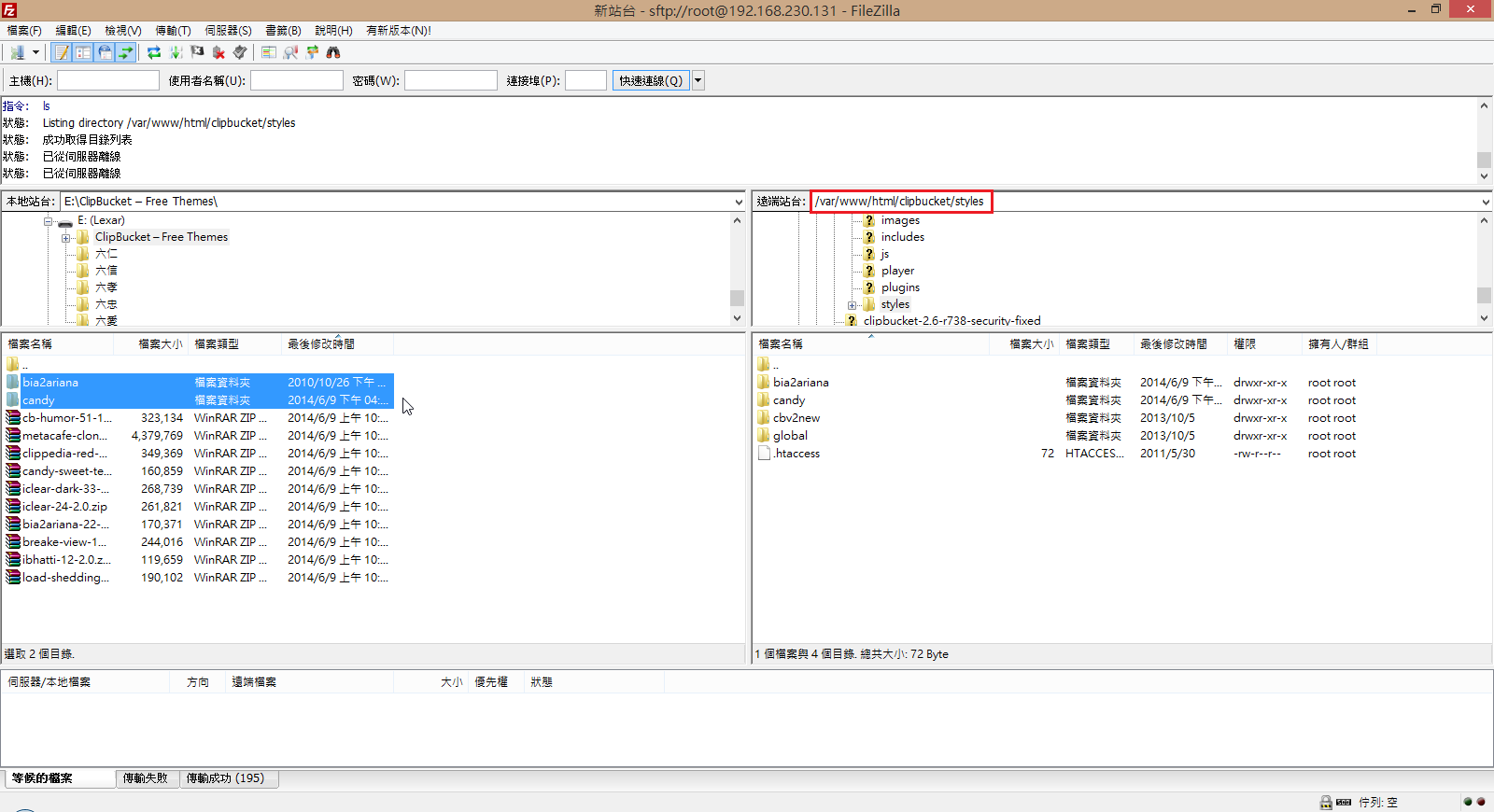The width and height of the screenshot is (1494, 812).
Task: Click the load-shedding zip file icon
Action: coord(13,578)
